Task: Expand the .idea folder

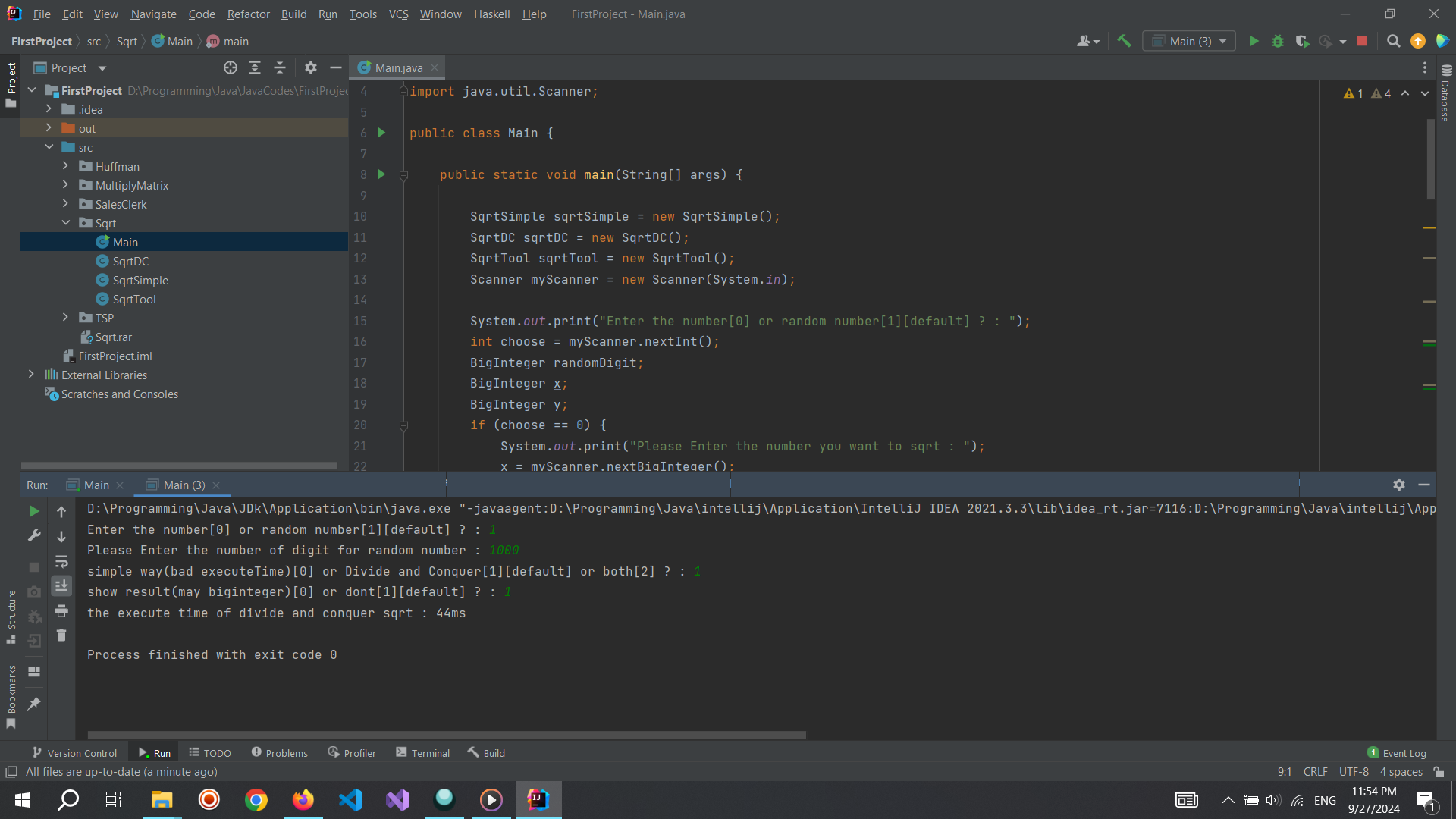Action: 49,109
